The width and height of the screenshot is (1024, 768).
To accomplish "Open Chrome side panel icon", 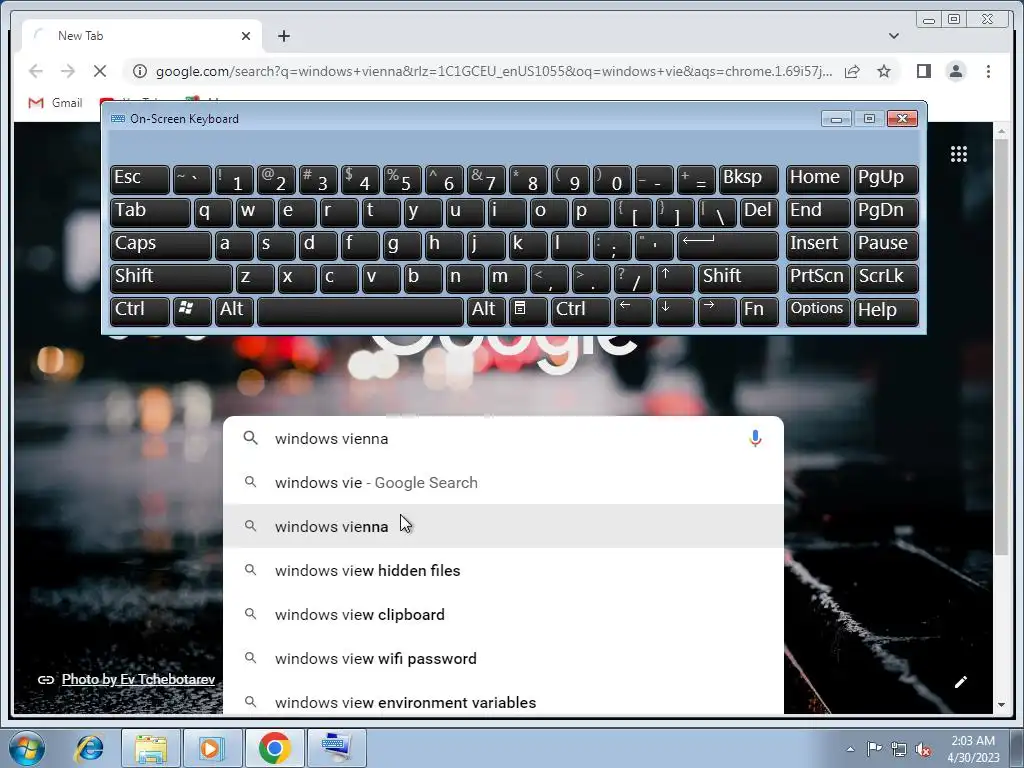I will pyautogui.click(x=923, y=71).
